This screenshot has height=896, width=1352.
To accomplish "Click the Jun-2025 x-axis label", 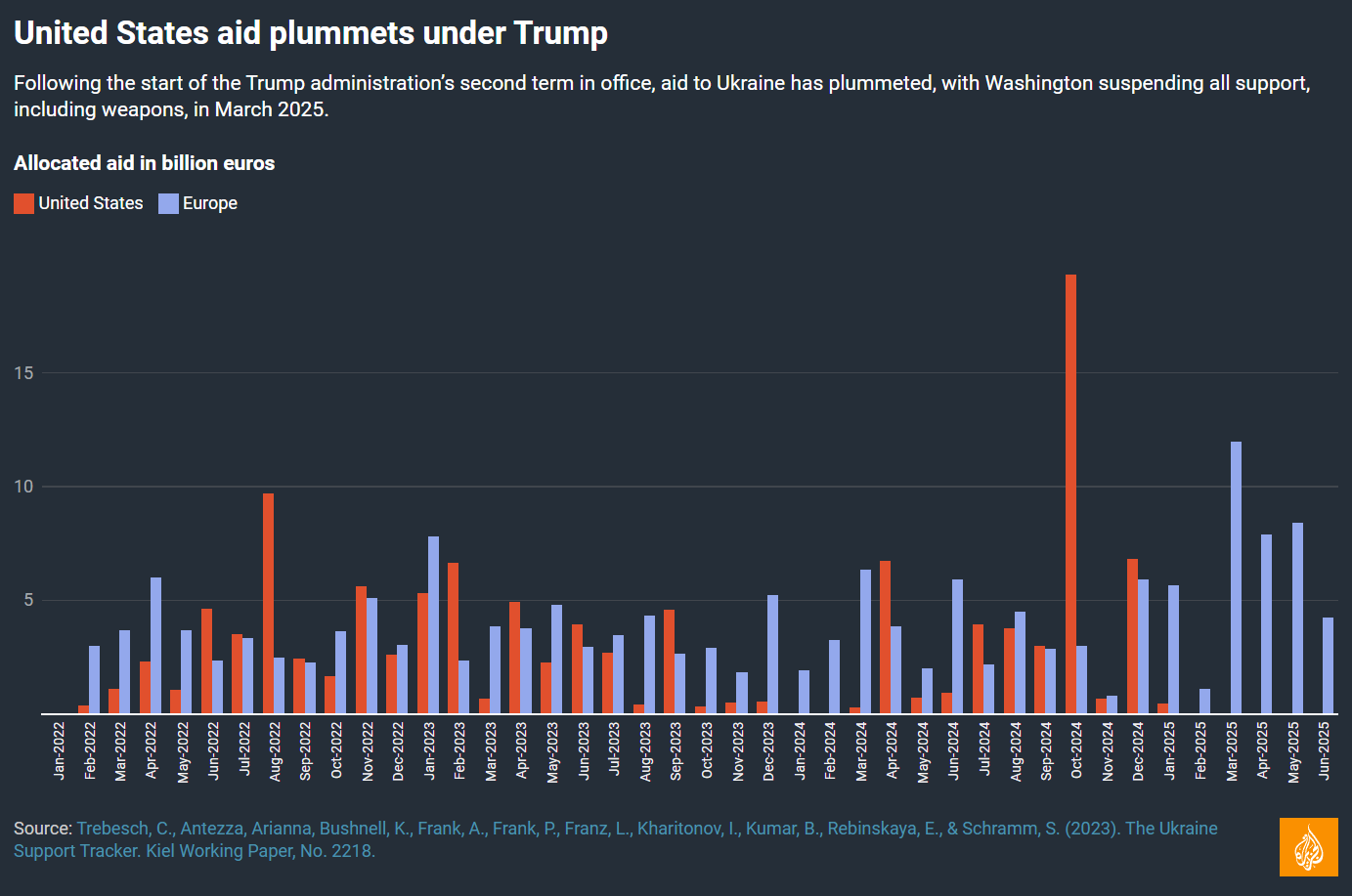I will point(1324,750).
